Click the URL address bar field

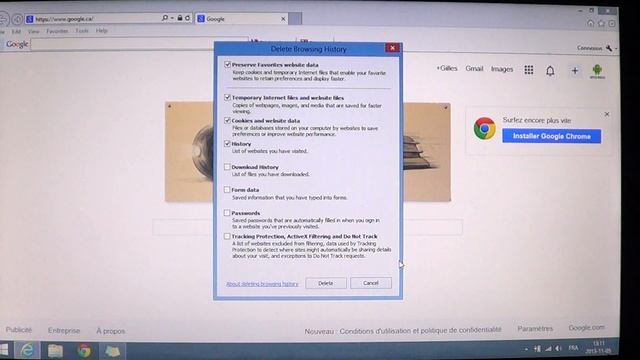click(x=93, y=19)
